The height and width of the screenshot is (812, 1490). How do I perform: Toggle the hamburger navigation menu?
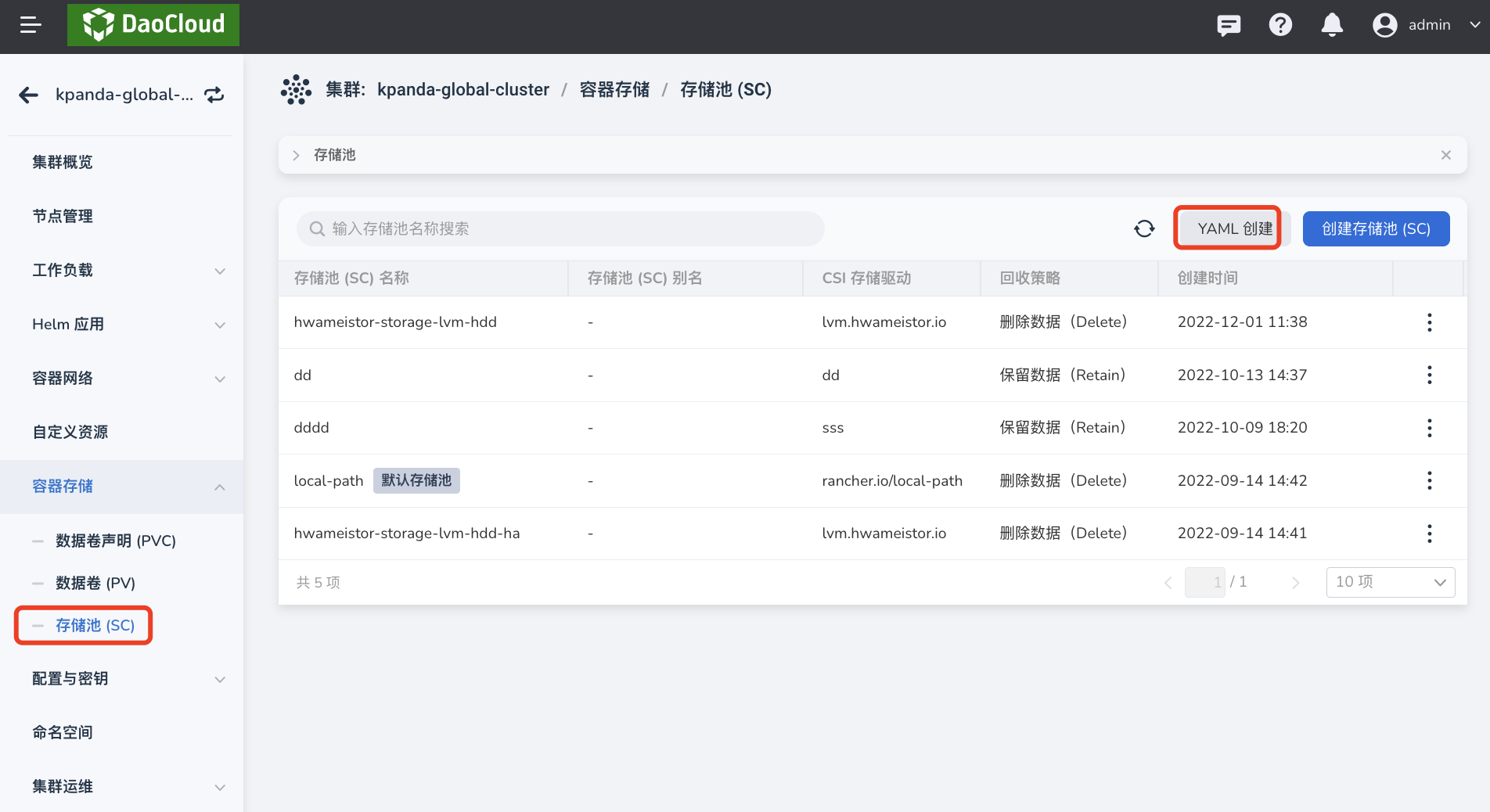31,25
